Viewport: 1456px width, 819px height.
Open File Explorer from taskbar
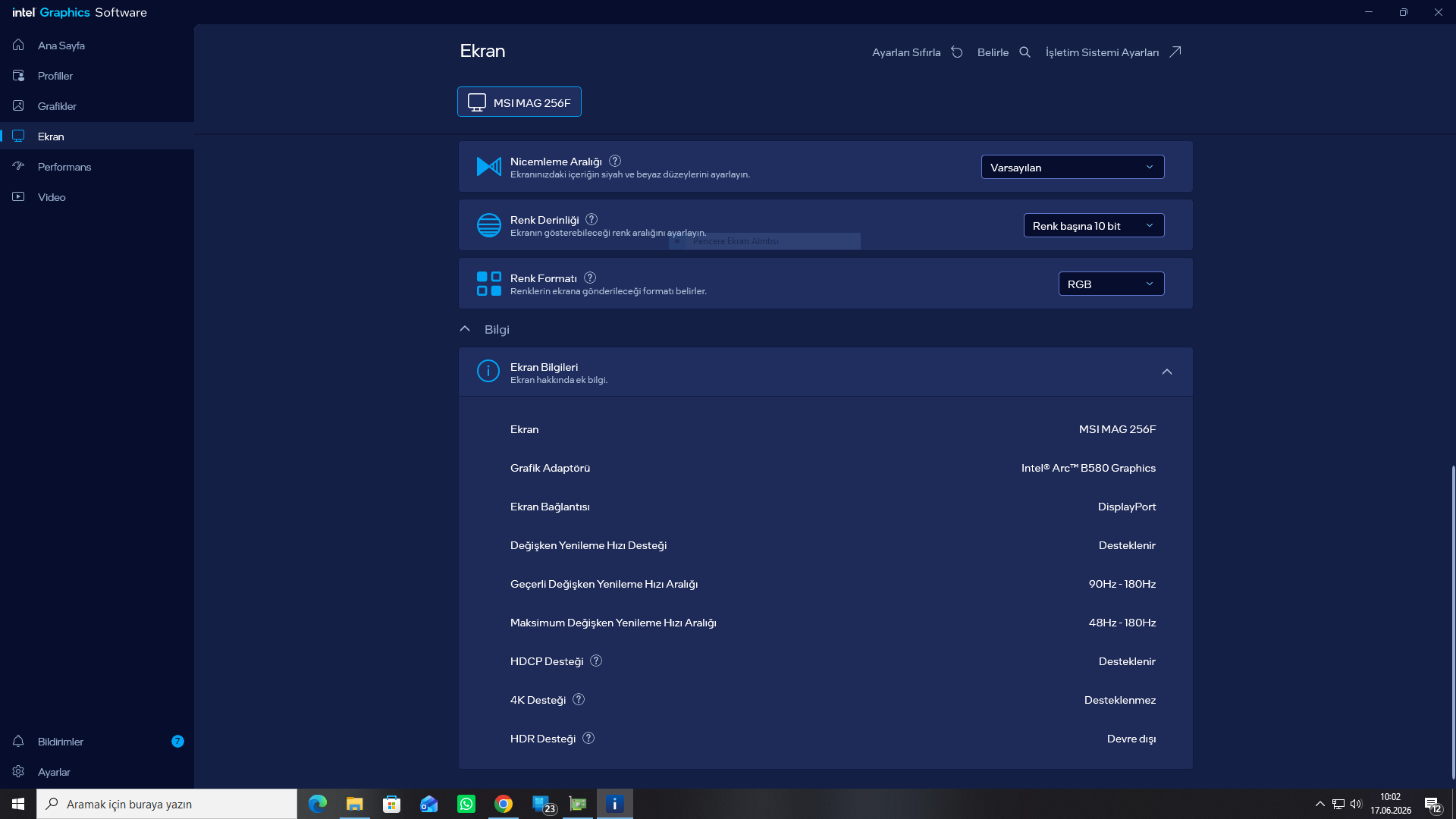pyautogui.click(x=355, y=804)
